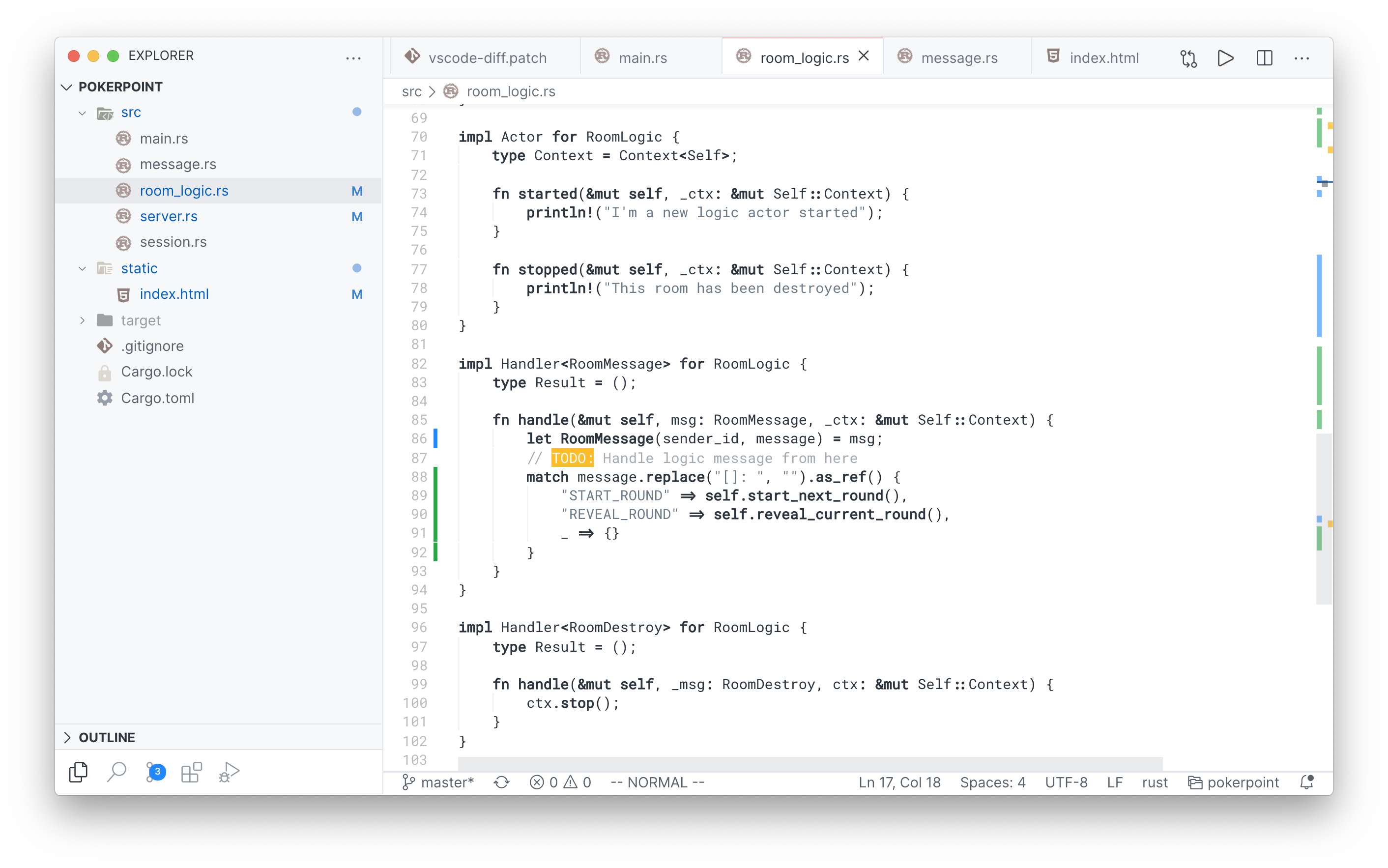Click the synchronize changes status icon
Viewport: 1388px width, 868px height.
501,782
